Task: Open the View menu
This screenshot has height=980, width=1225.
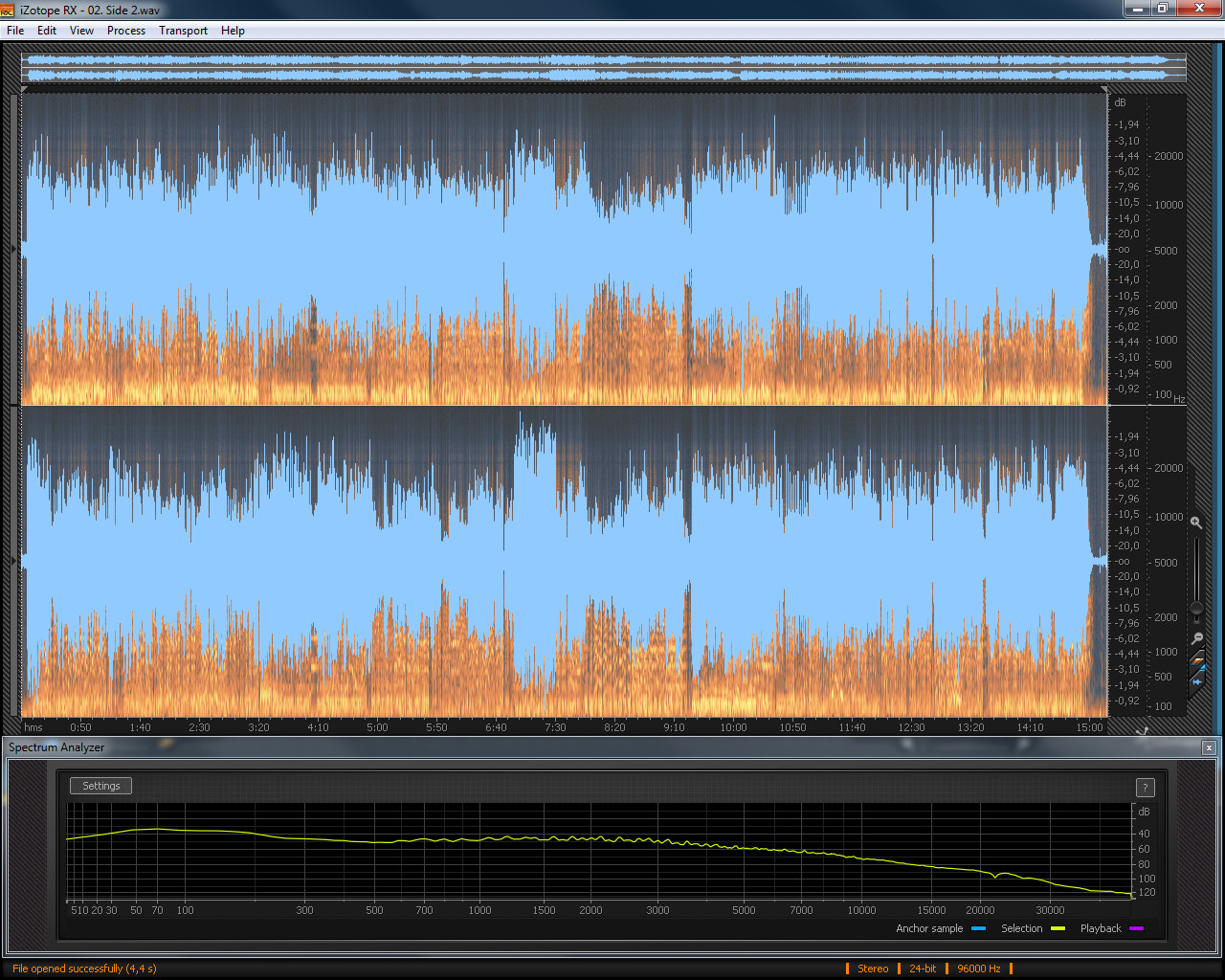Action: pyautogui.click(x=81, y=31)
